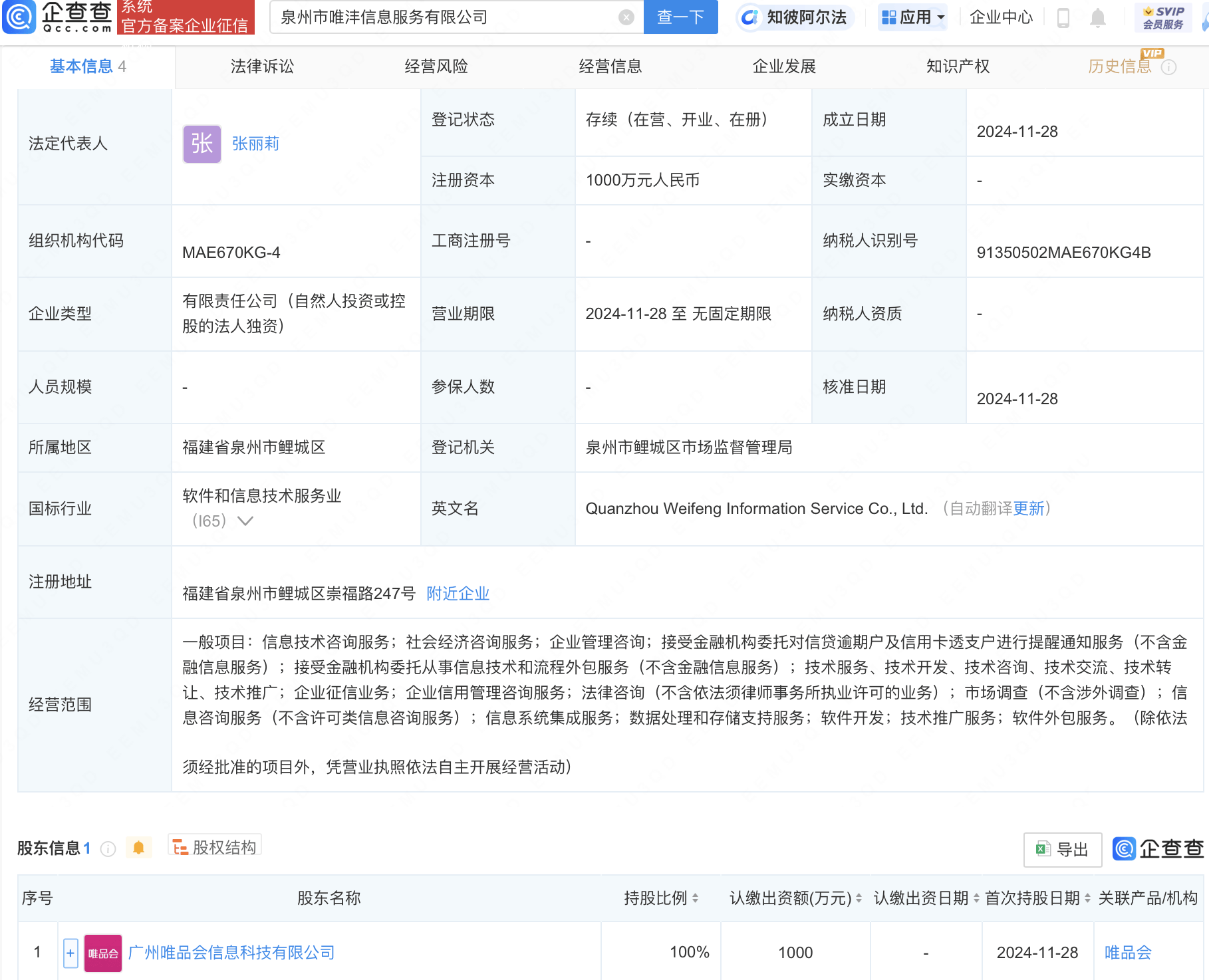Open 企业中心 in the header
Viewport: 1209px width, 980px height.
tap(1001, 17)
